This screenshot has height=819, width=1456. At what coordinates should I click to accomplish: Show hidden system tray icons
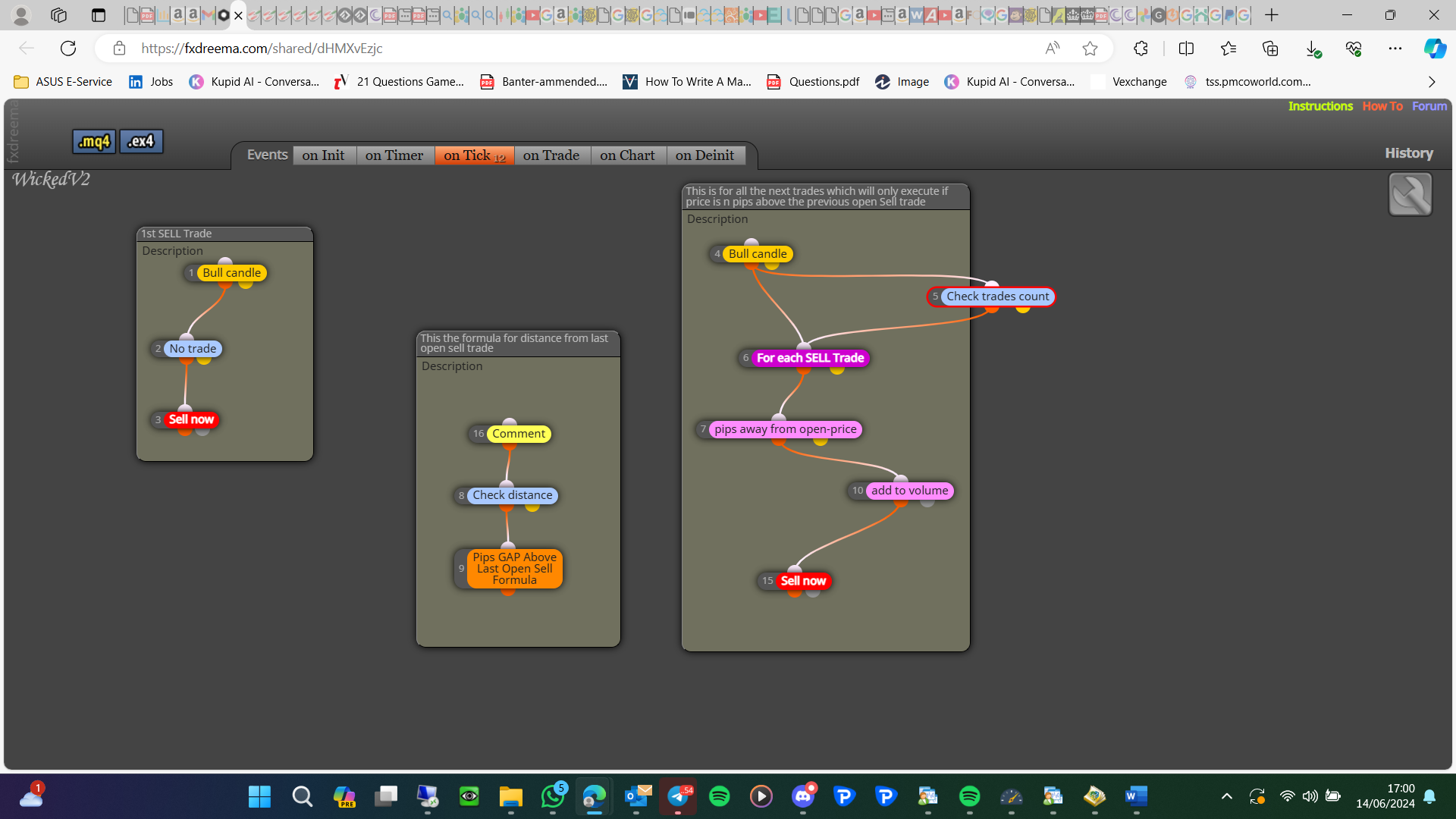[1226, 796]
